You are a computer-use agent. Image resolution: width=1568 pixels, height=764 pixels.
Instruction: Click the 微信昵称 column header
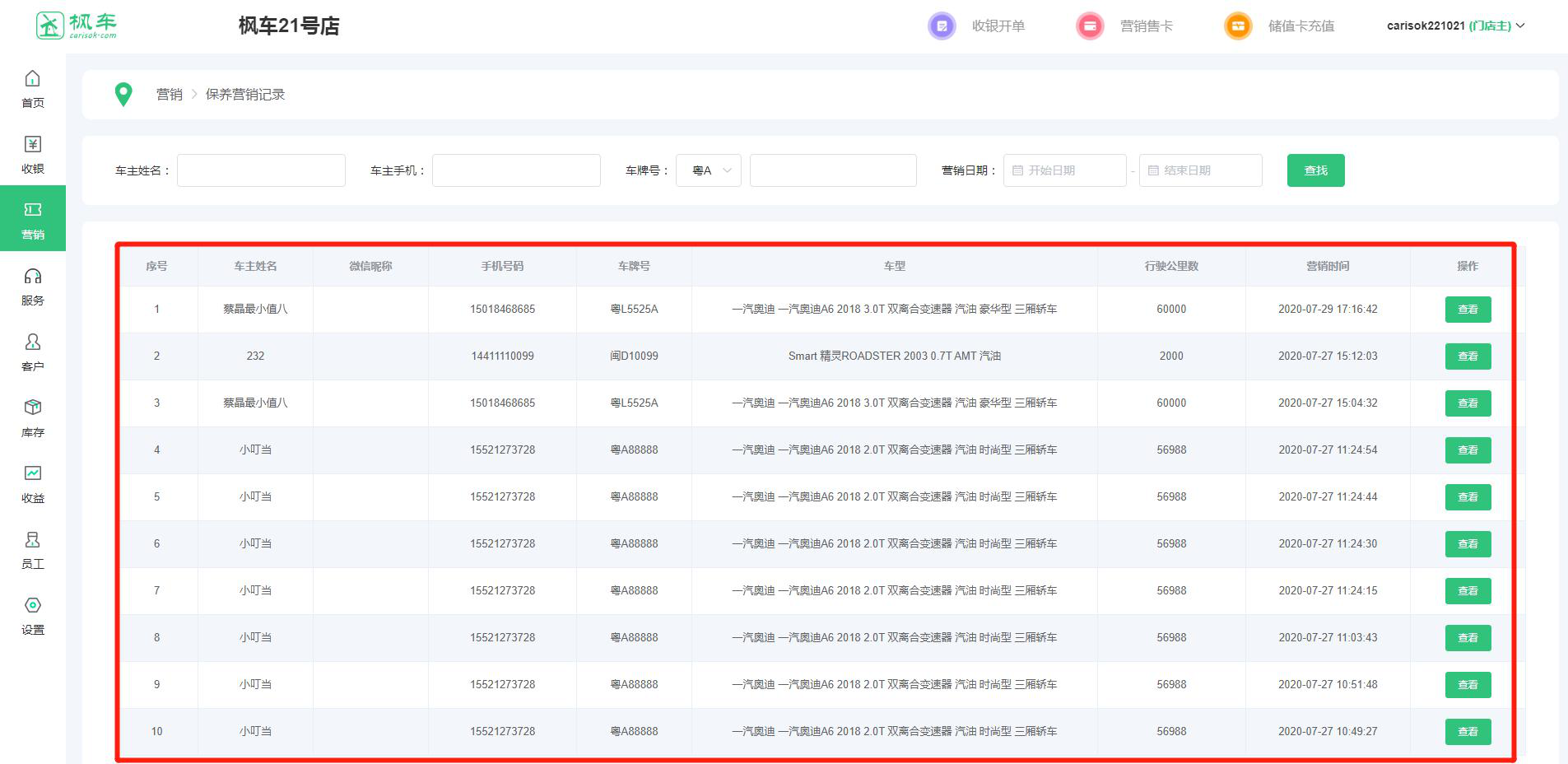(x=370, y=266)
